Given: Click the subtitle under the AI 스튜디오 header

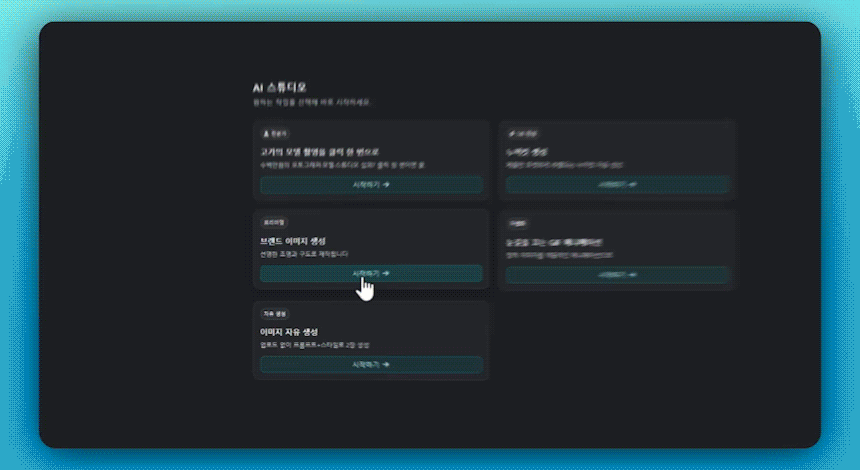Looking at the screenshot, I should (312, 102).
